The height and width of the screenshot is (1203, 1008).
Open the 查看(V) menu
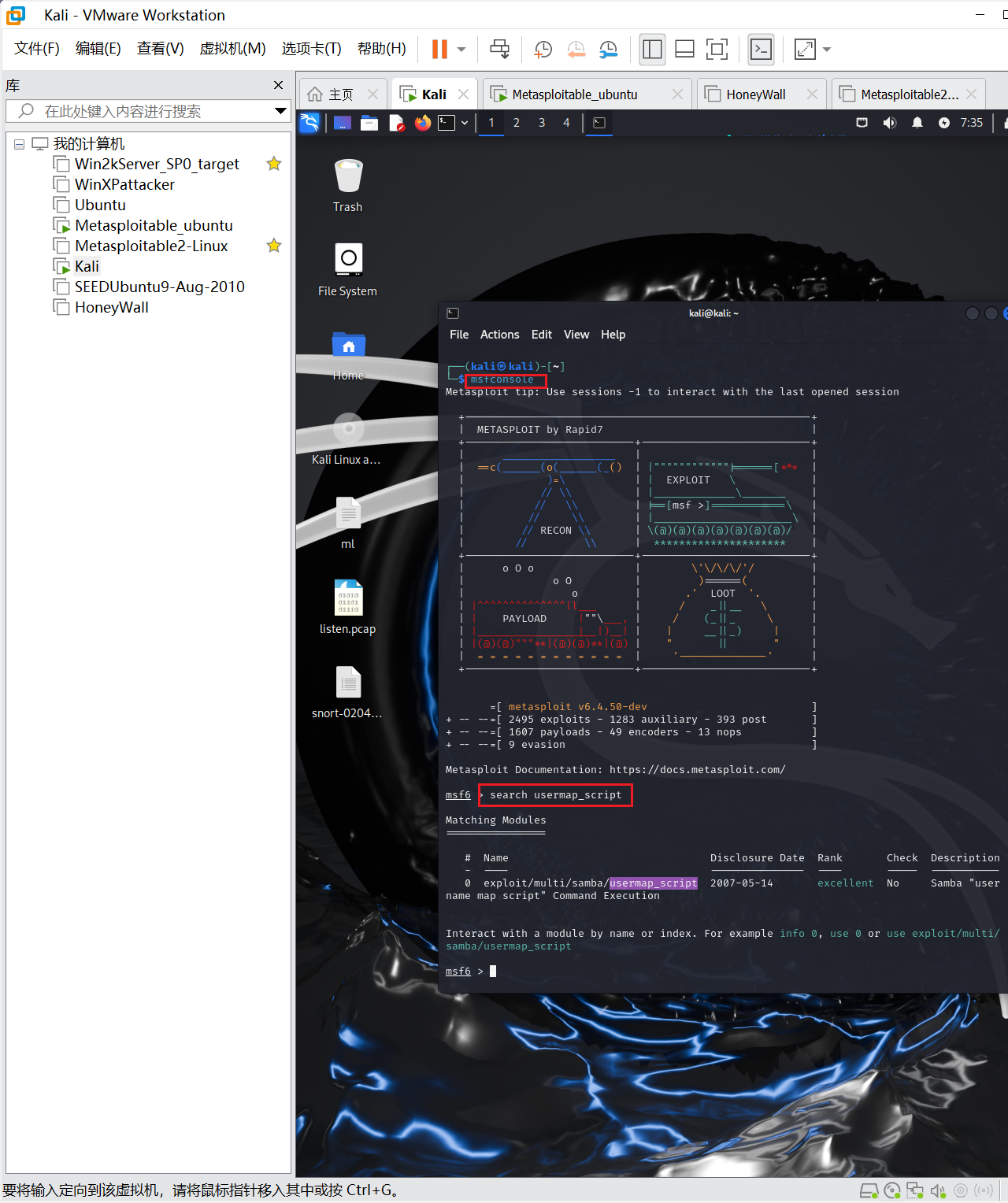[x=161, y=49]
